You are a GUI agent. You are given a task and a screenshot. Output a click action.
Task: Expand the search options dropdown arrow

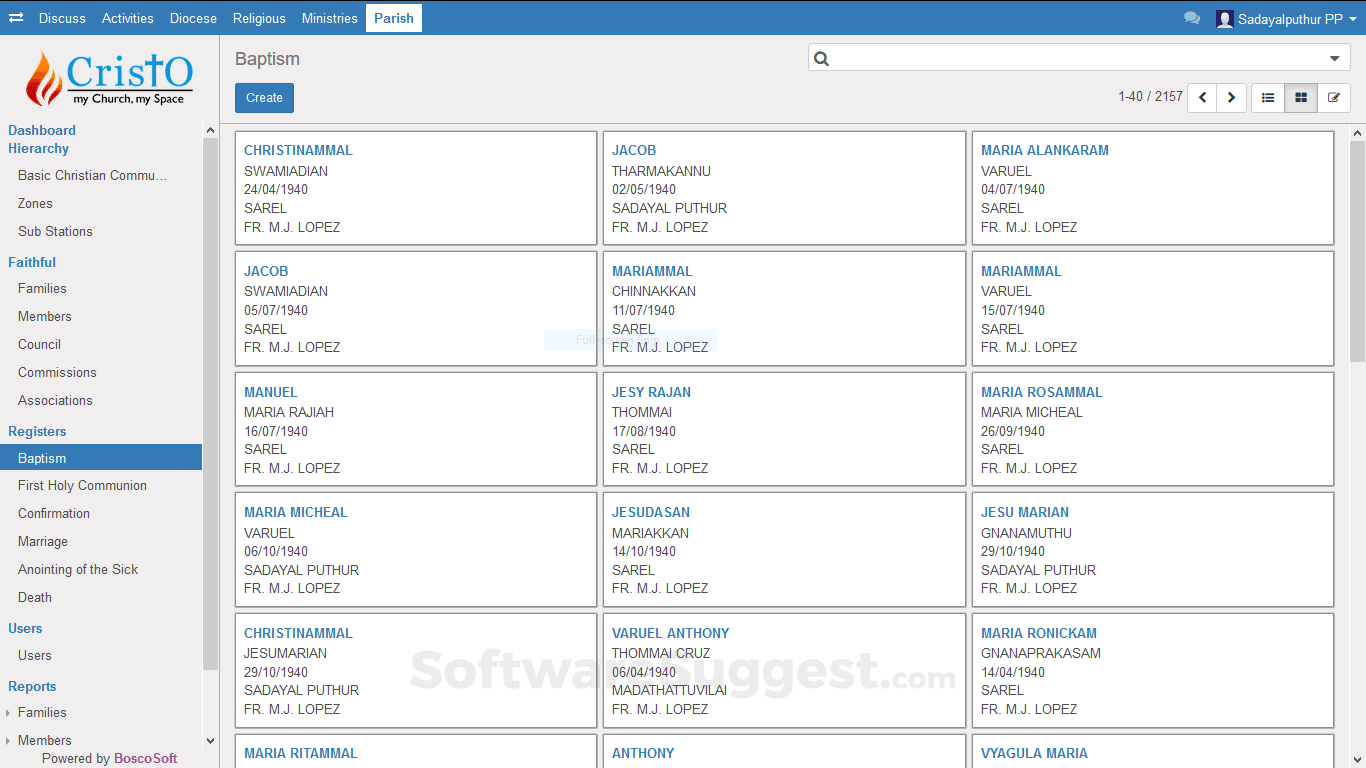pos(1334,59)
